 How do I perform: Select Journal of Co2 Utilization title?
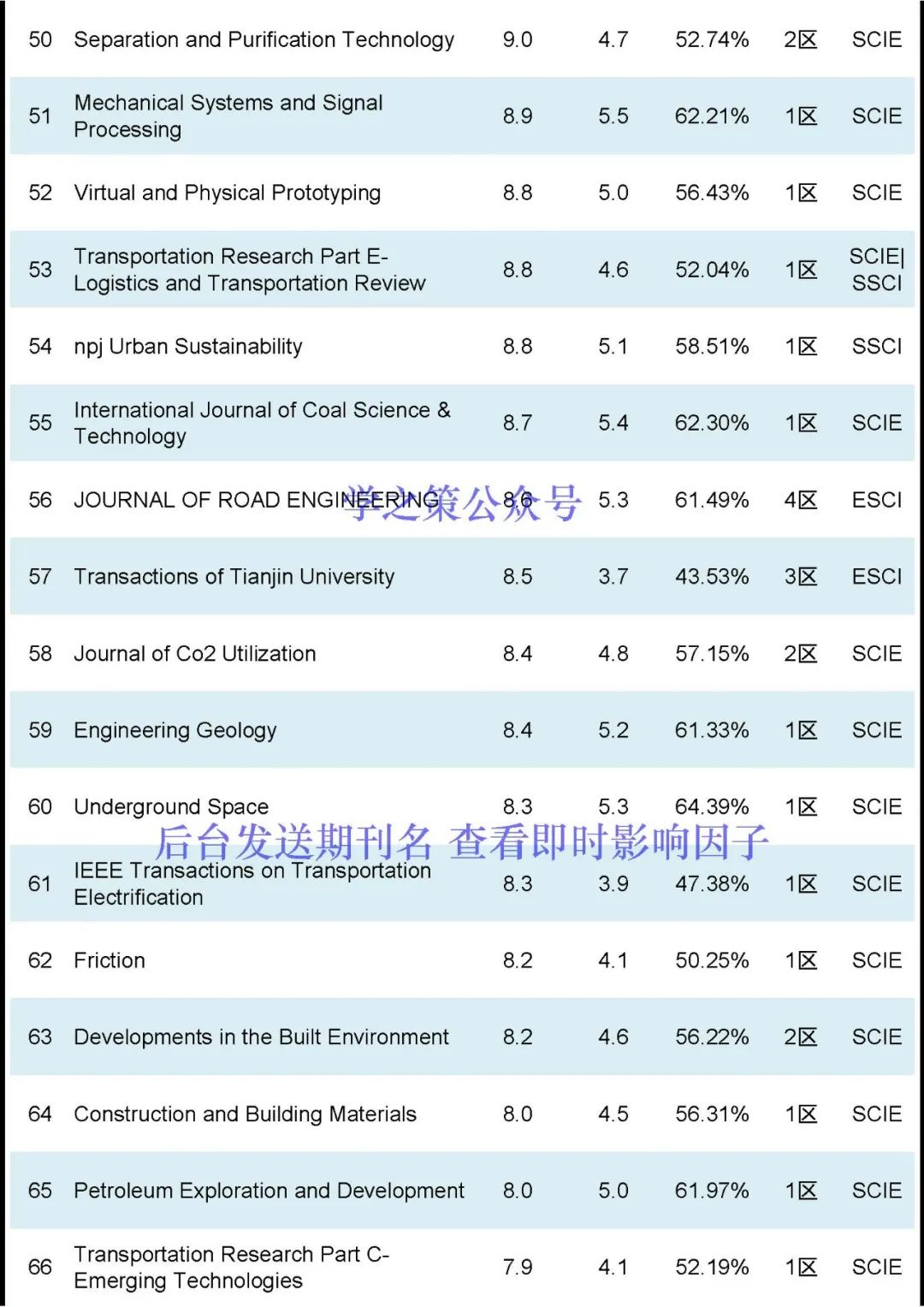194,654
